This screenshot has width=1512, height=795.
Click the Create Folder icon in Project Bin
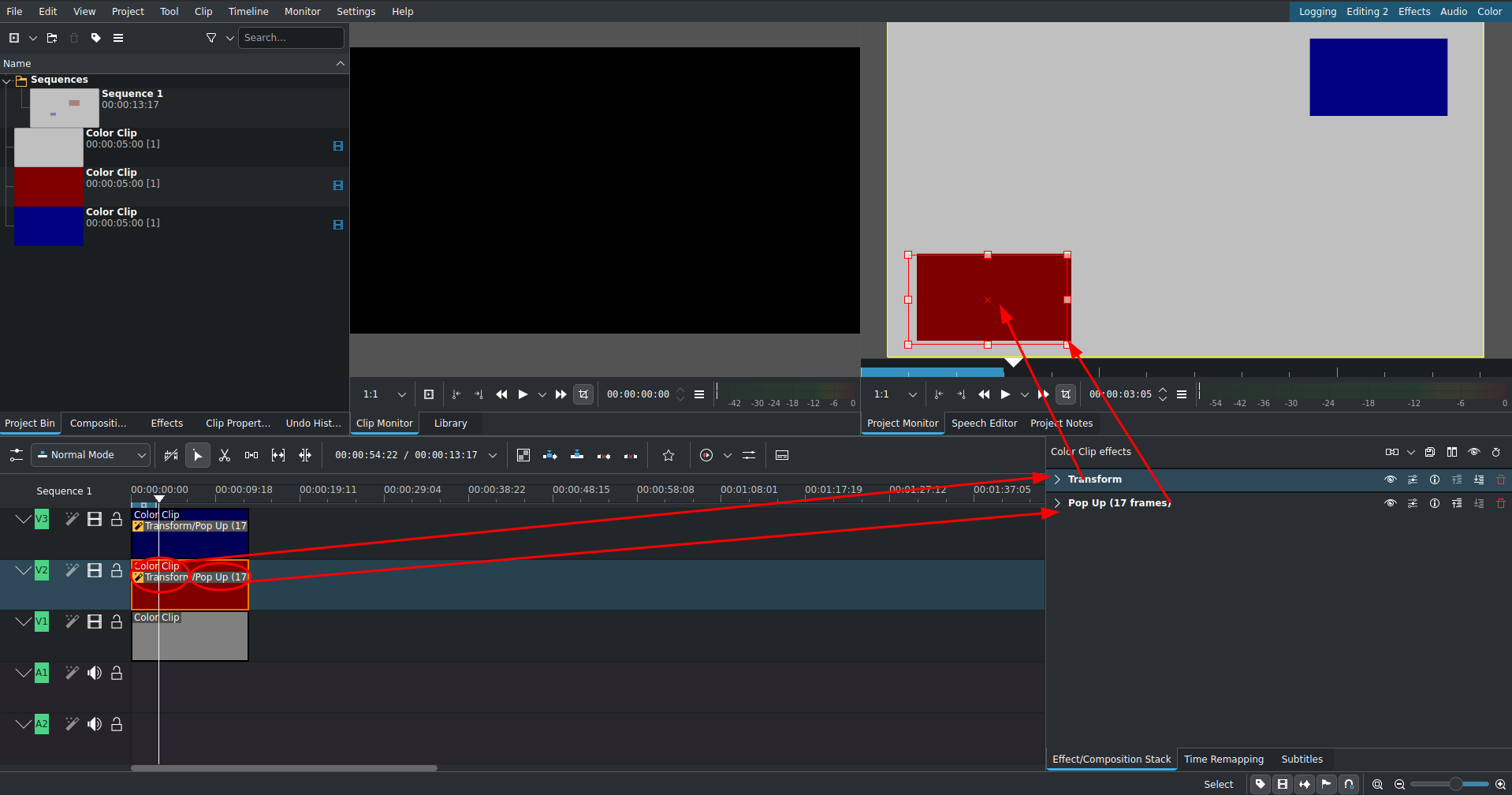pyautogui.click(x=52, y=38)
